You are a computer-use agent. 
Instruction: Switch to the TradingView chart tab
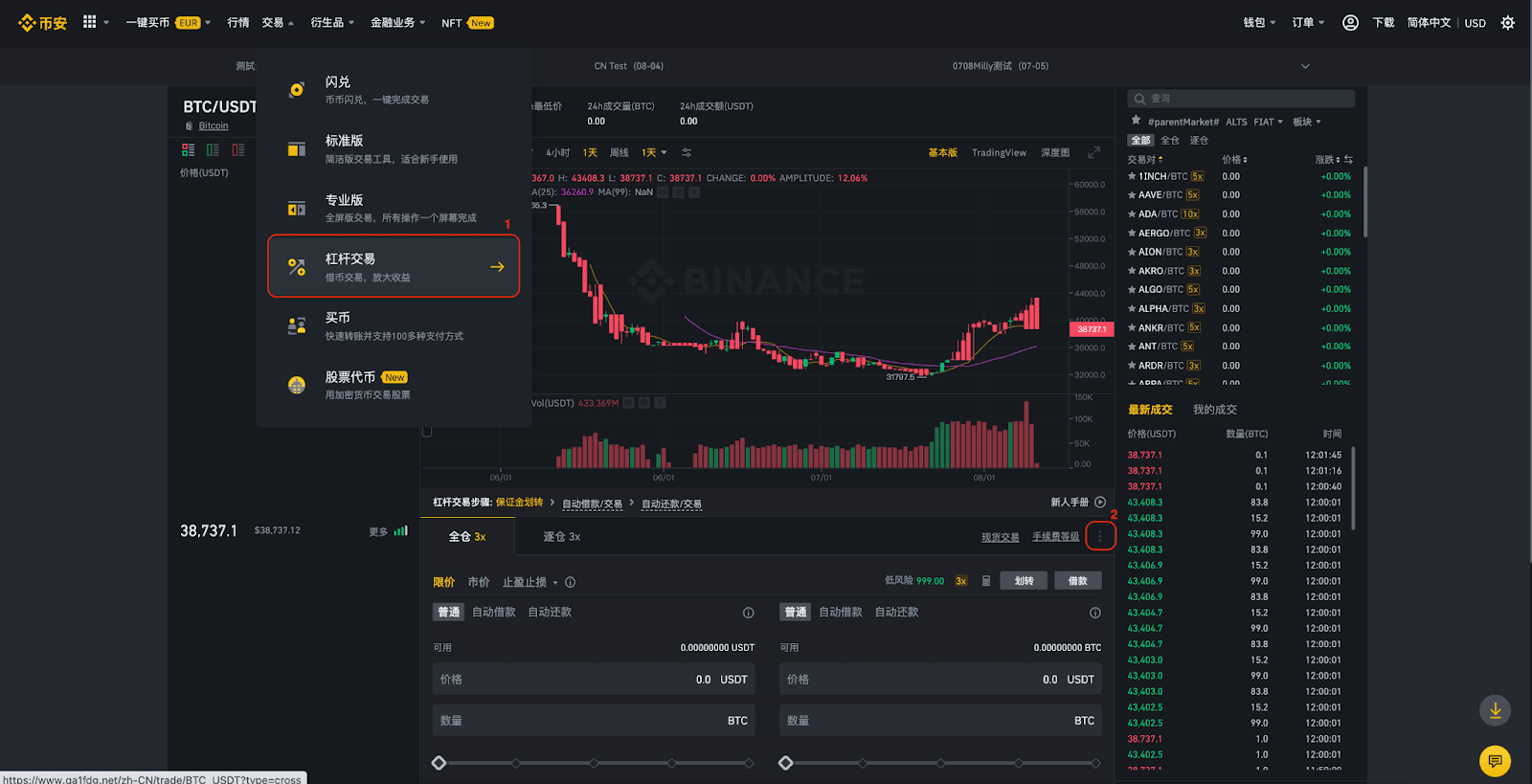[999, 153]
